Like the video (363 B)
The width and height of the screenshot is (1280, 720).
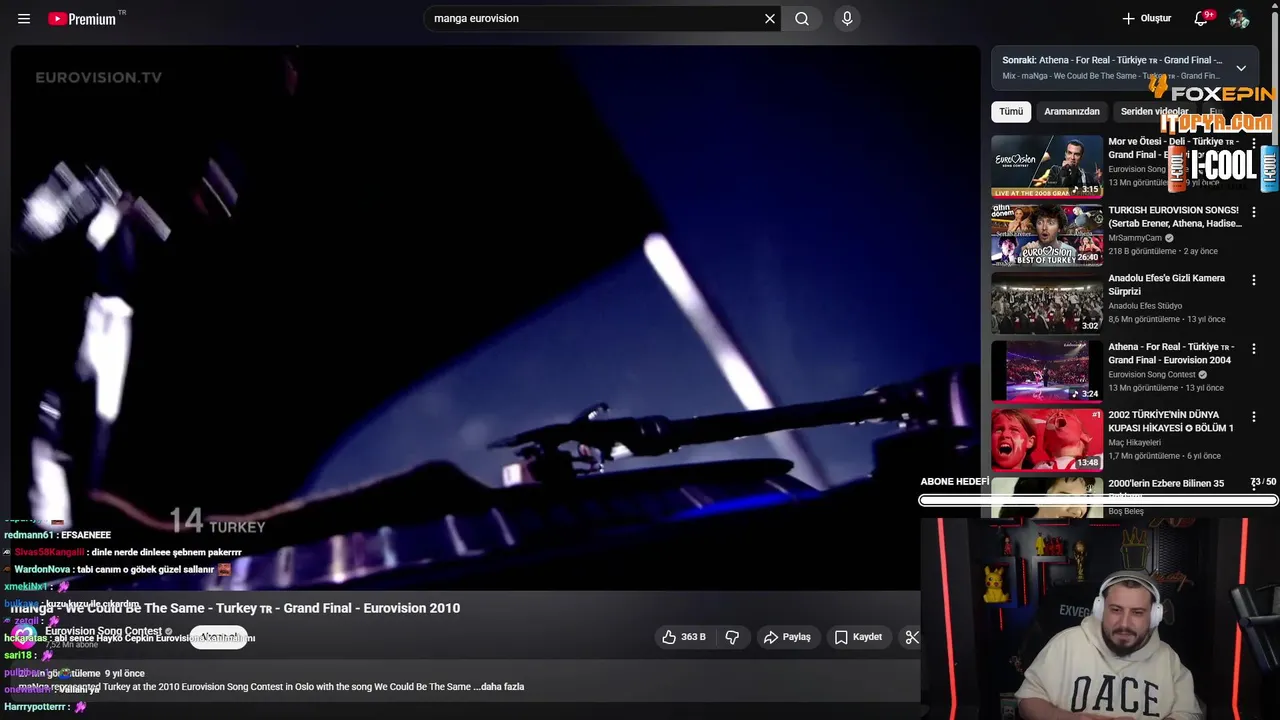[684, 637]
